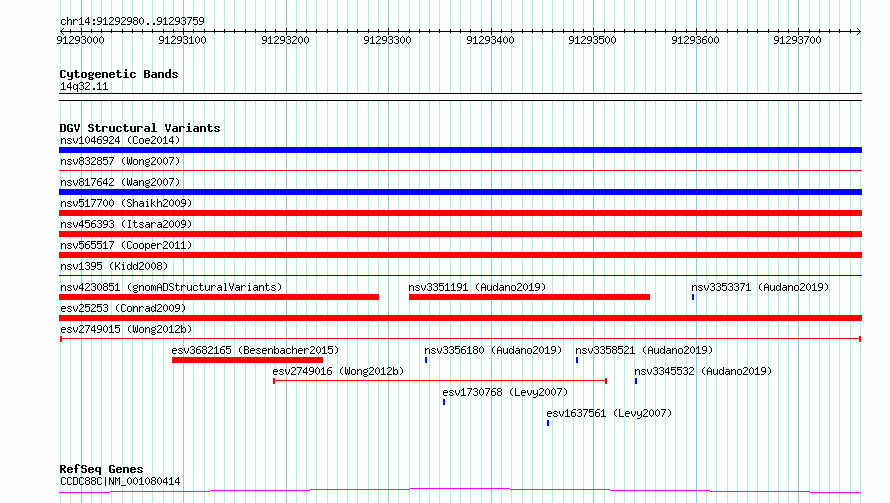Open the nsv3356180 (Audano2019) label

(x=493, y=350)
